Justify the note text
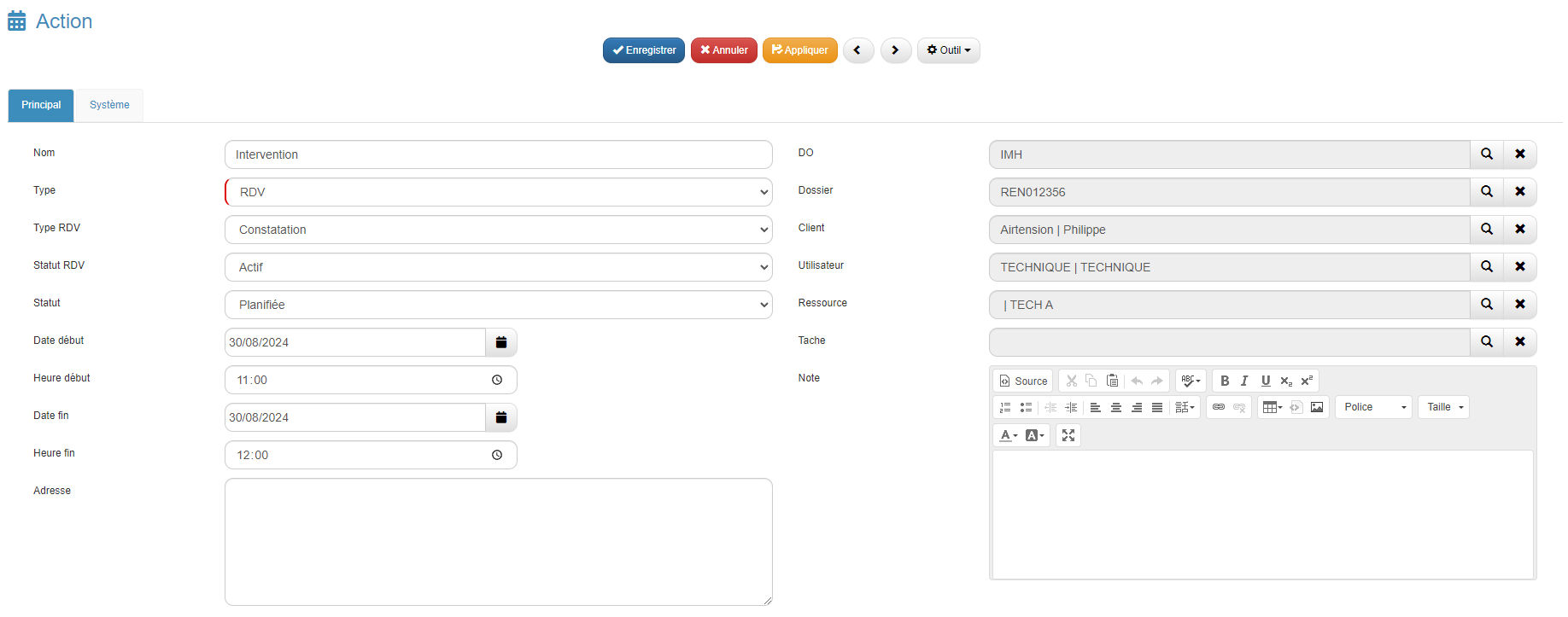Viewport: 1568px width, 617px height. [x=1157, y=407]
